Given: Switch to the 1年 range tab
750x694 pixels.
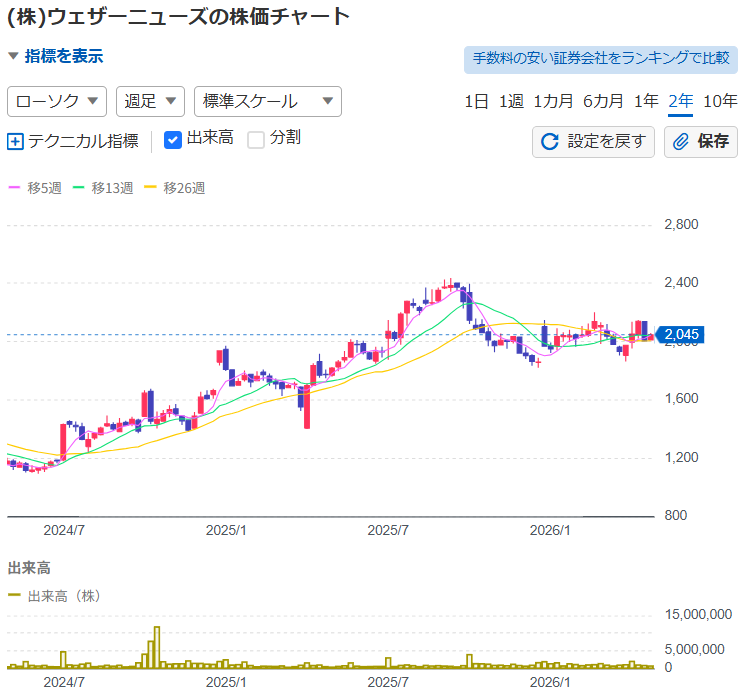Looking at the screenshot, I should [646, 101].
